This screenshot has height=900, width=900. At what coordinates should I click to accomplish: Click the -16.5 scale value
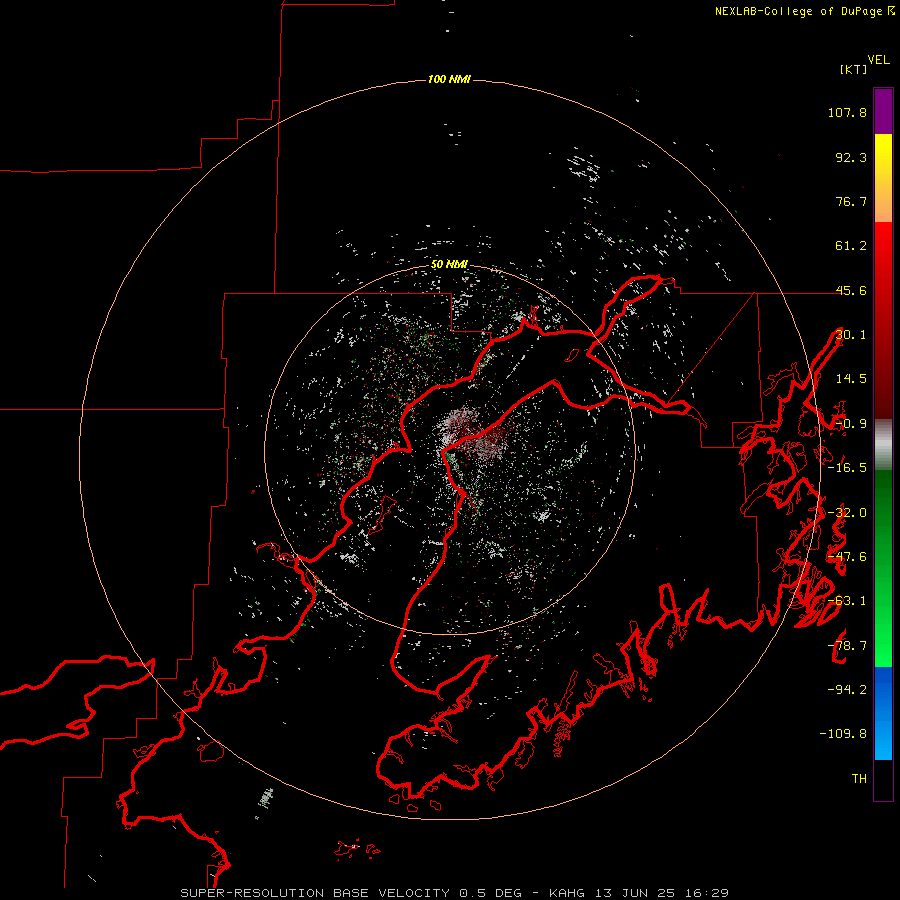point(847,468)
